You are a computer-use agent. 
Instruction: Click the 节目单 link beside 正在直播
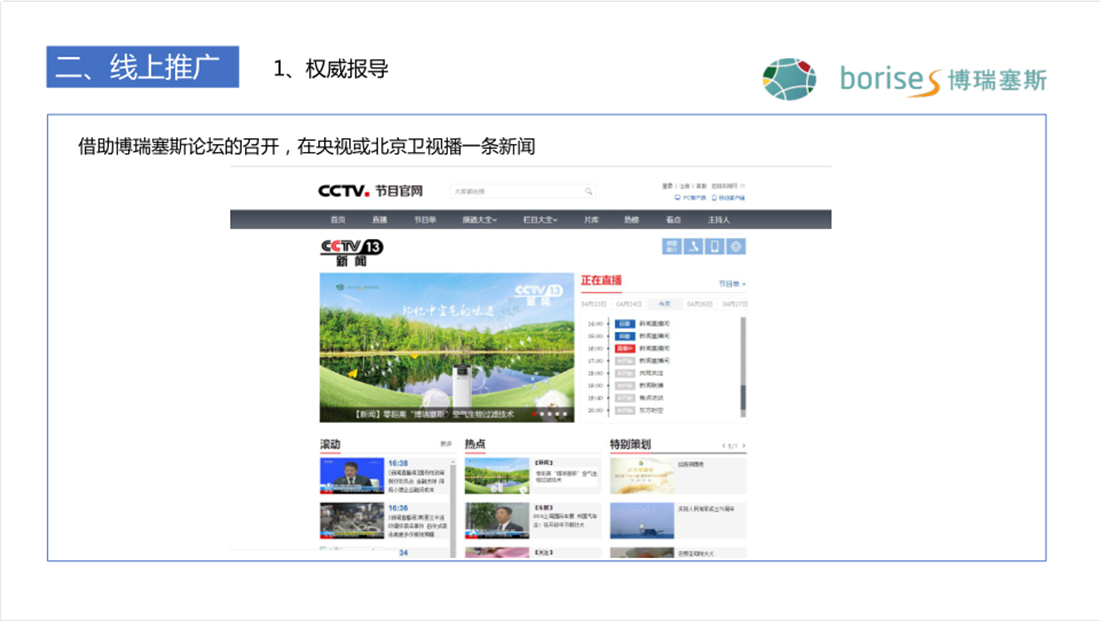click(x=731, y=284)
